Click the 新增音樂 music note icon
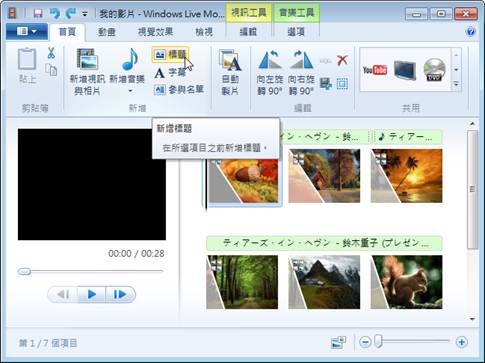This screenshot has width=485, height=363. (130, 59)
